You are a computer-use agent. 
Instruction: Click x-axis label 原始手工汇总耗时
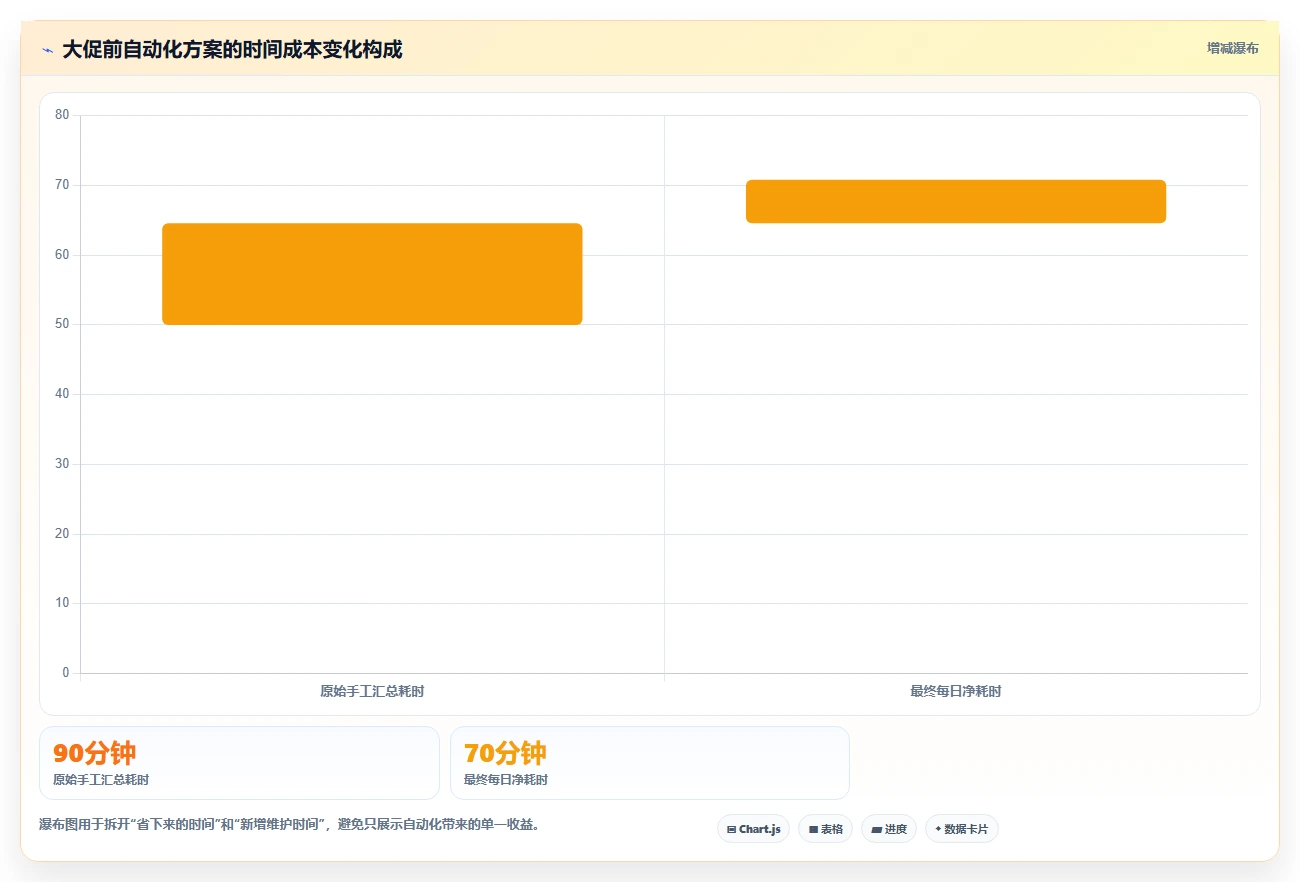372,691
